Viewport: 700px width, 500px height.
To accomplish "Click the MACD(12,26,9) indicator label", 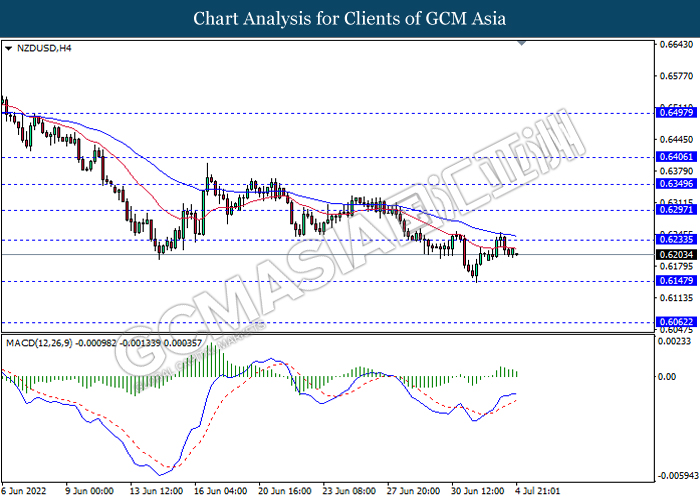I will (104, 343).
